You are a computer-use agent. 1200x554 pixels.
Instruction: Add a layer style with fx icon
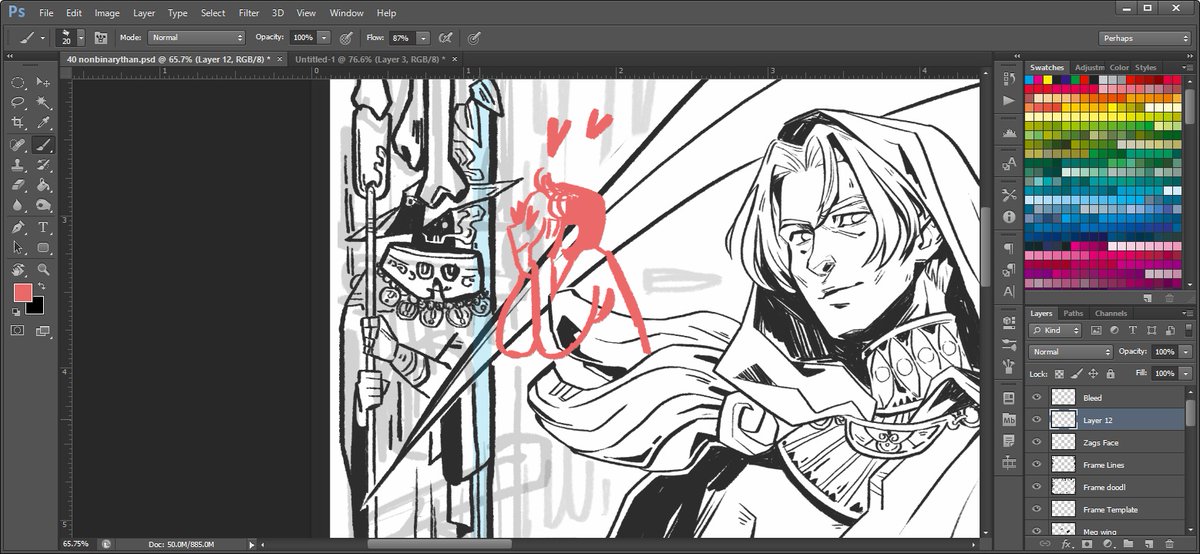tap(1065, 544)
